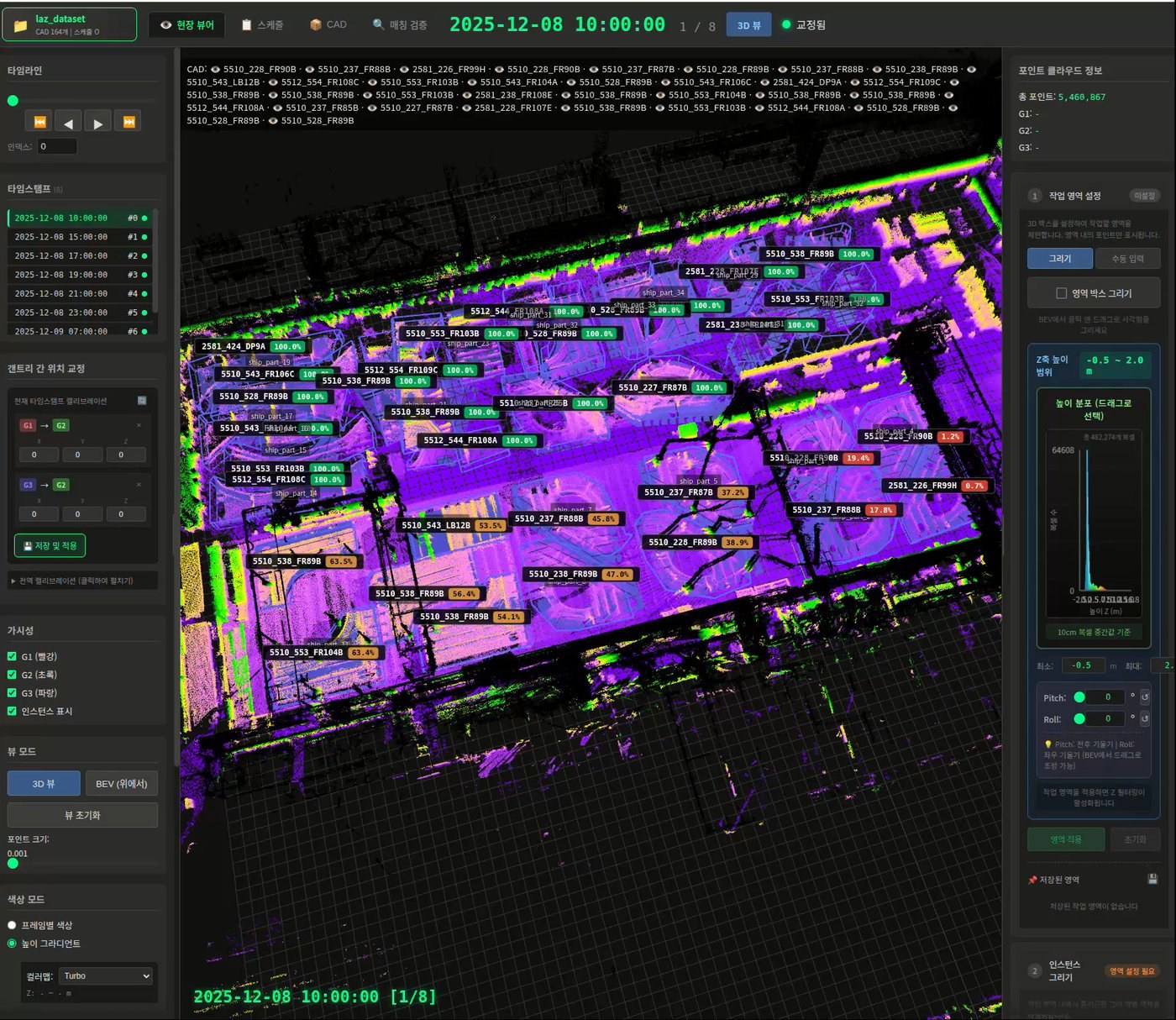This screenshot has width=1176, height=1020.
Task: Click the refresh icon beside calibration header
Action: pyautogui.click(x=142, y=401)
